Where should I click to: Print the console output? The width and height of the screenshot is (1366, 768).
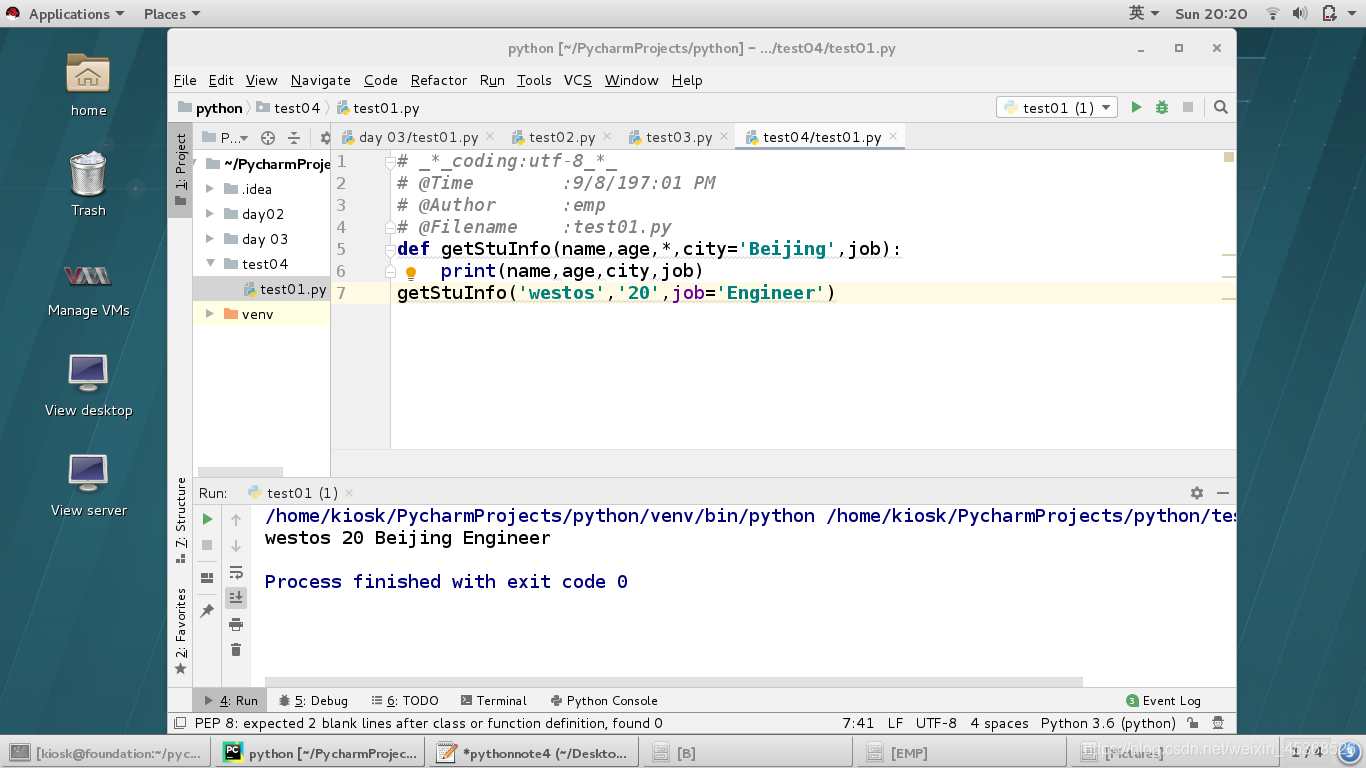[x=236, y=624]
